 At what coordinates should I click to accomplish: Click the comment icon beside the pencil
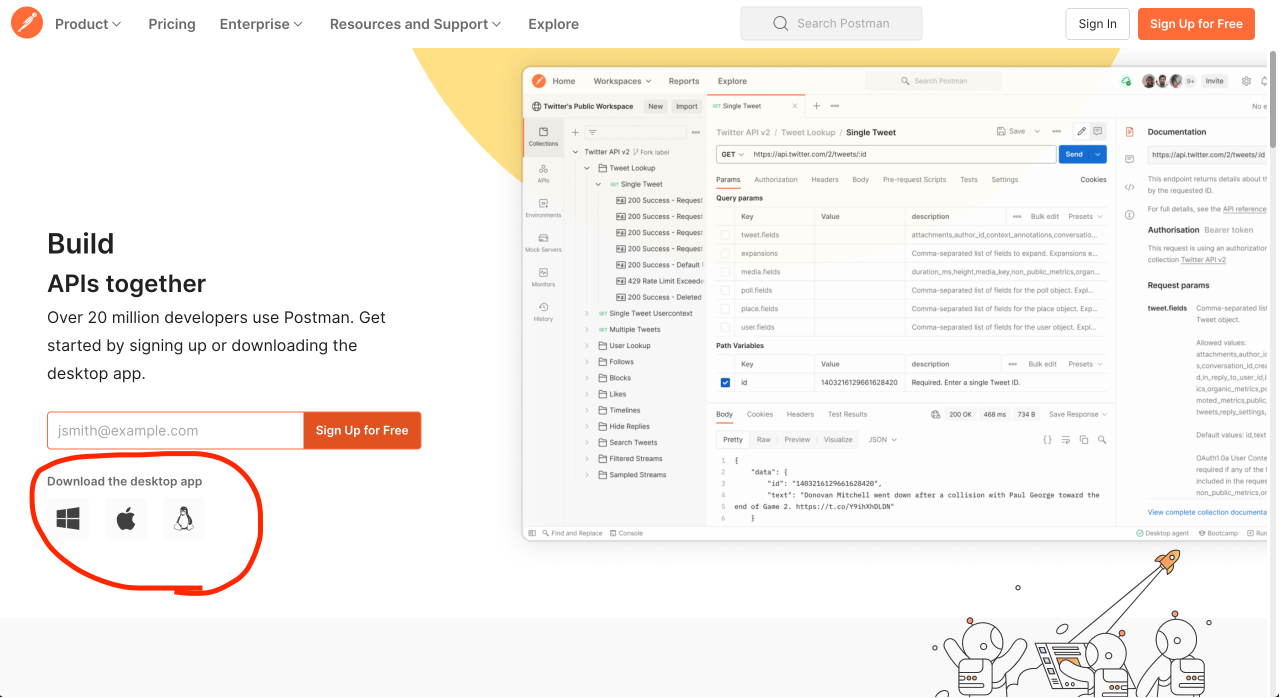click(x=1097, y=131)
